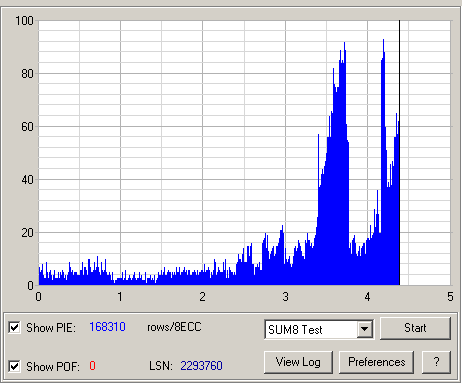Uncheck the Show PIE checkbox
The height and width of the screenshot is (384, 462).
[x=14, y=327]
